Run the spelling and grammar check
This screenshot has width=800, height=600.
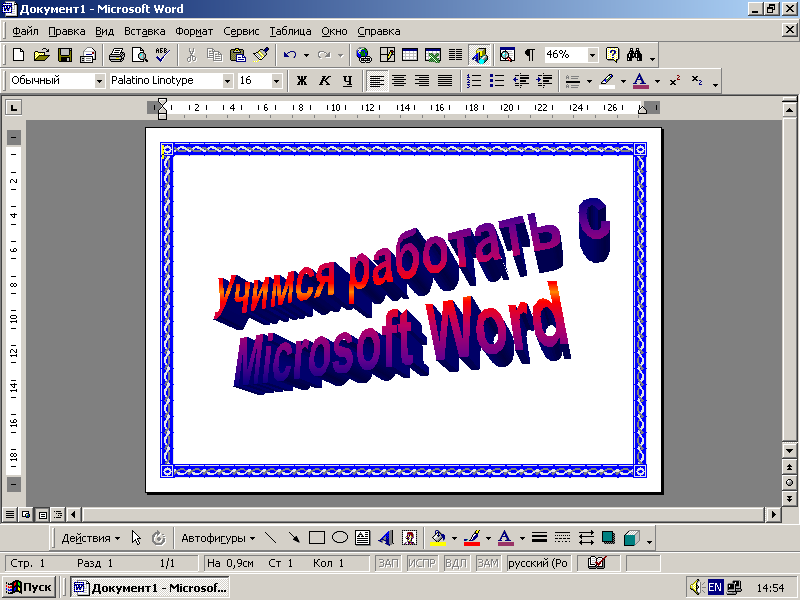click(x=163, y=55)
